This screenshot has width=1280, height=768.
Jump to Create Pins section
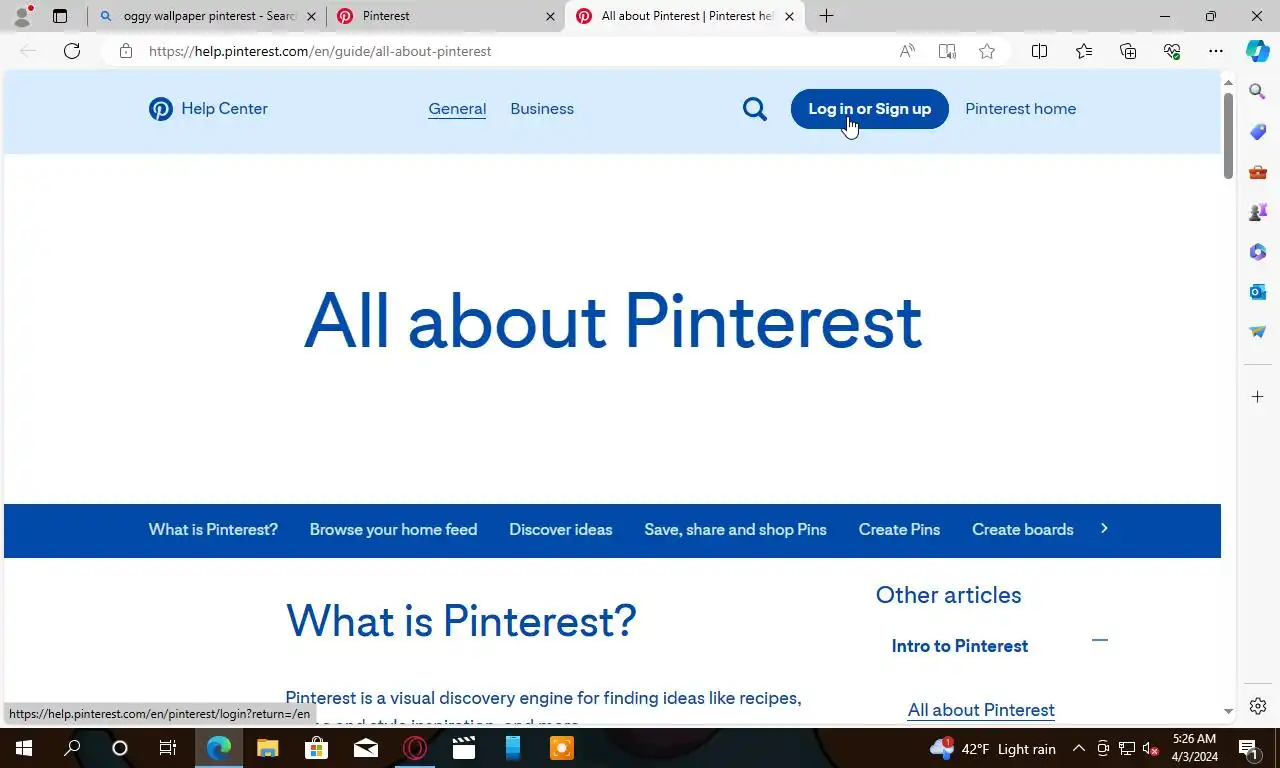899,530
